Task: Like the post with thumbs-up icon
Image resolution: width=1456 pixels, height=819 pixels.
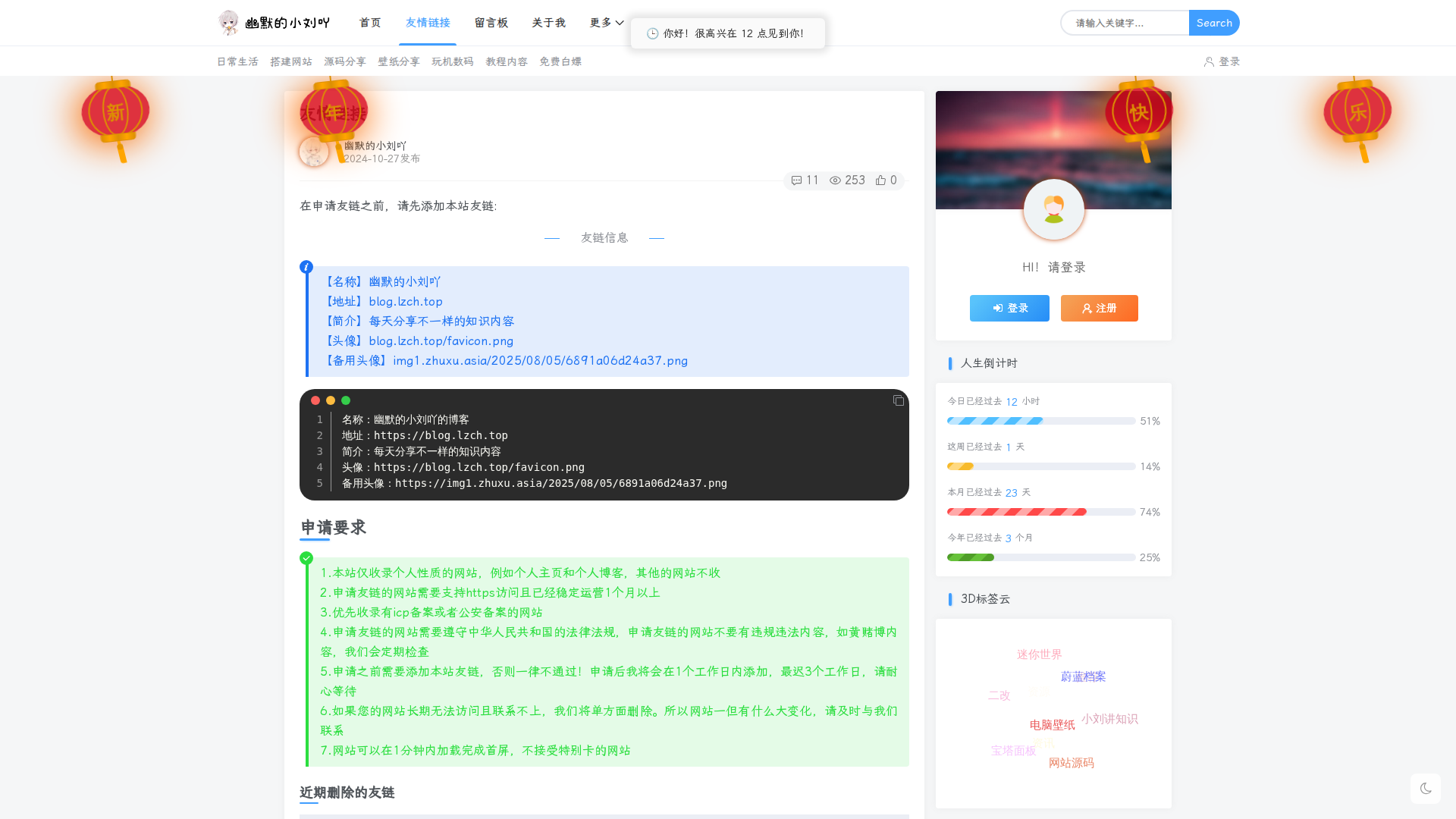Action: pyautogui.click(x=880, y=180)
